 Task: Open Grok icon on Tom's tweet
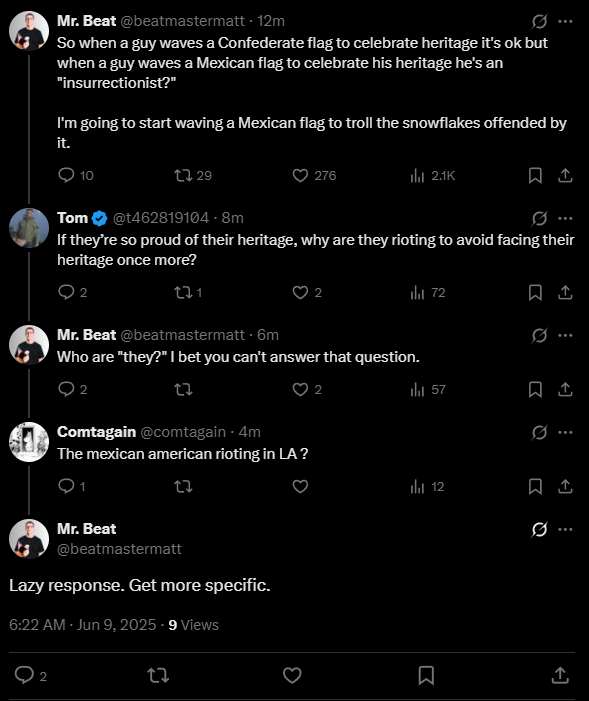point(539,218)
